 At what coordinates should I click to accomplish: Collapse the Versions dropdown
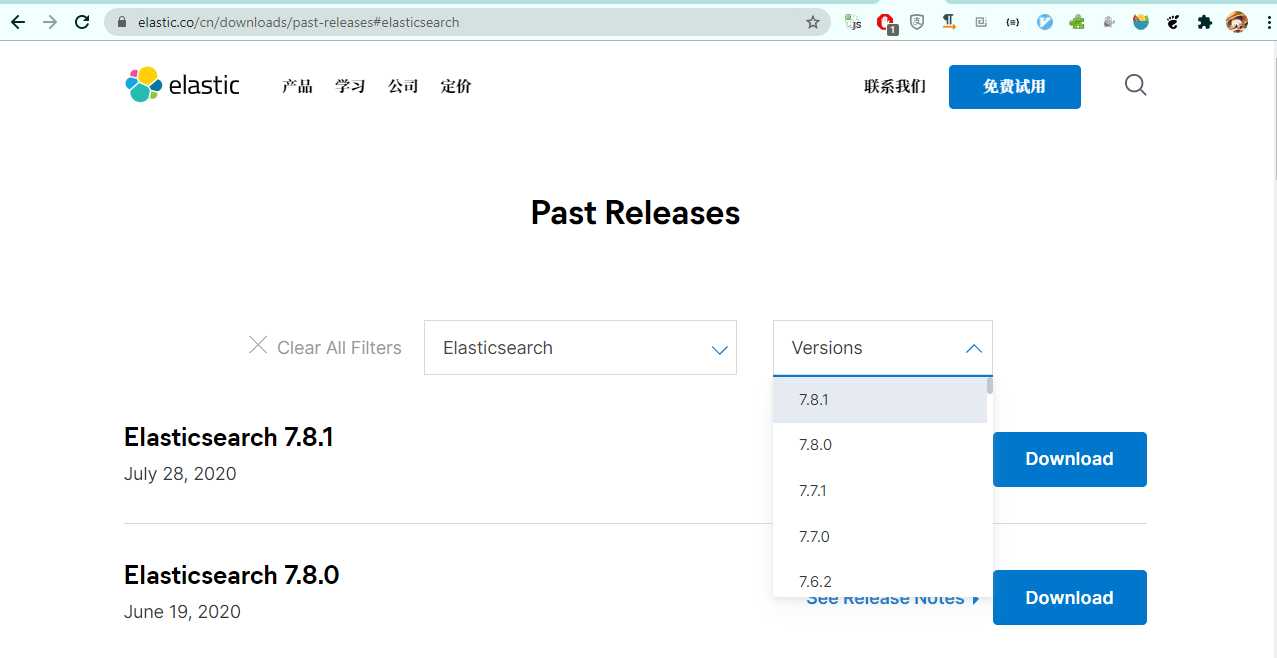coord(883,348)
